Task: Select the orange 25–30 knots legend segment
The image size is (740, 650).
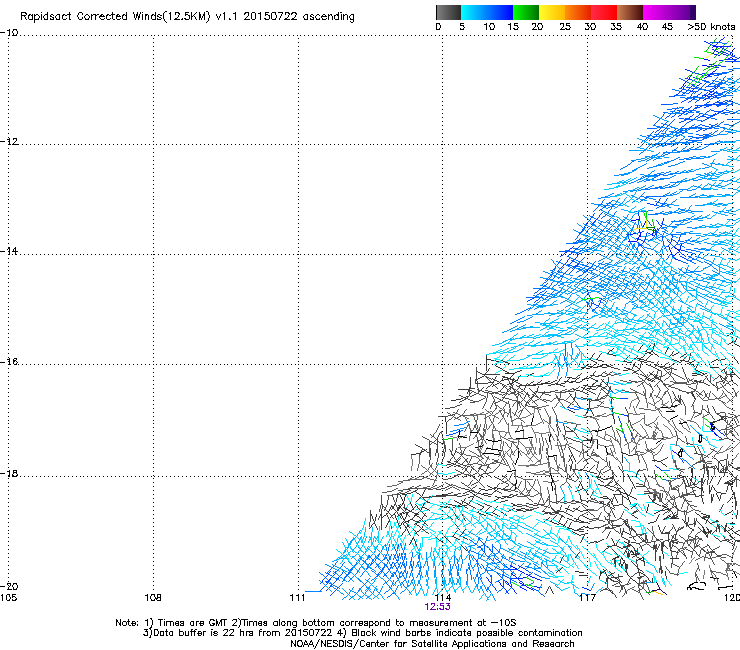Action: 578,12
